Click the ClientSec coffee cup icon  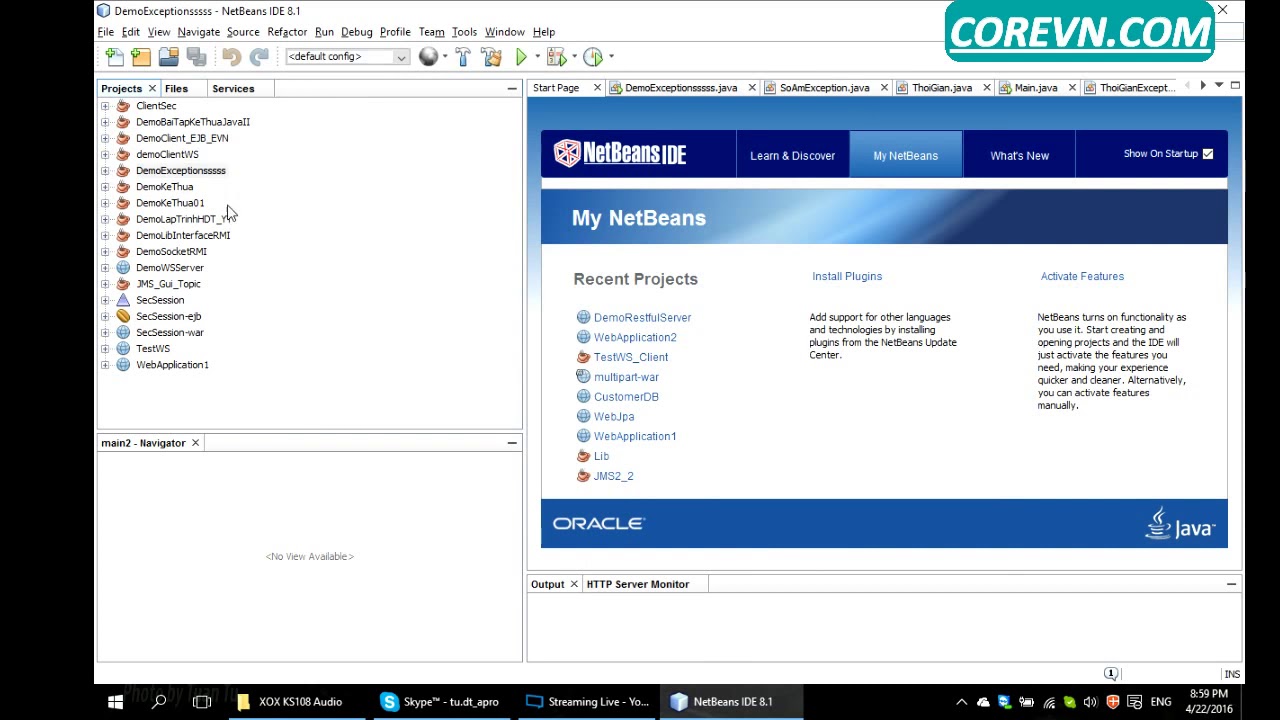(123, 106)
